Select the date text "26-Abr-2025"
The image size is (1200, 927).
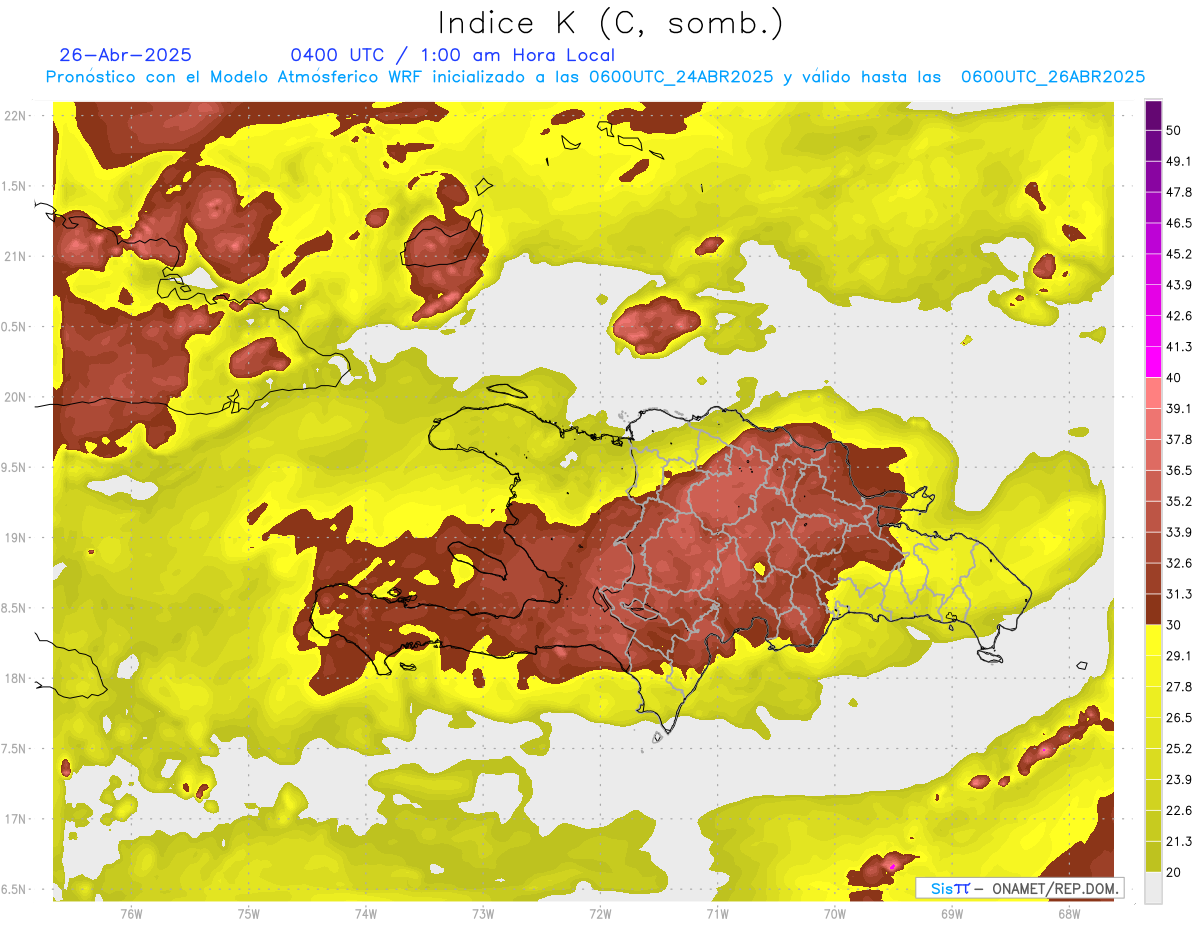pos(126,55)
